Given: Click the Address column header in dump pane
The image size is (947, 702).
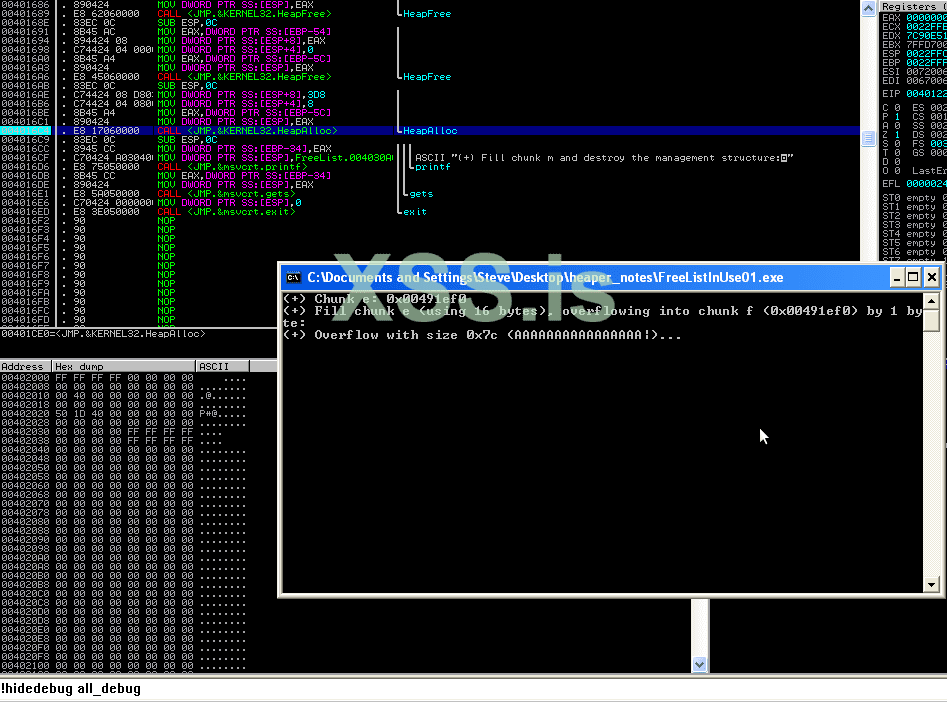Looking at the screenshot, I should coord(25,366).
